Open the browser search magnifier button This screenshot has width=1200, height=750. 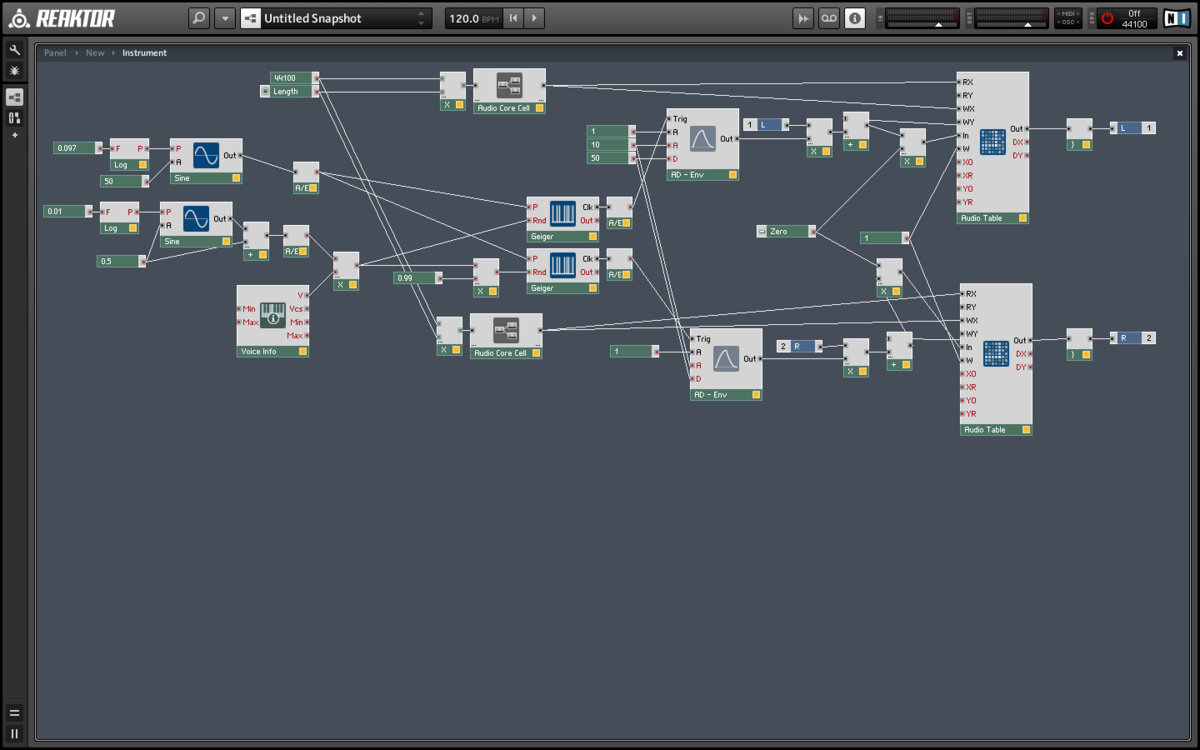199,18
